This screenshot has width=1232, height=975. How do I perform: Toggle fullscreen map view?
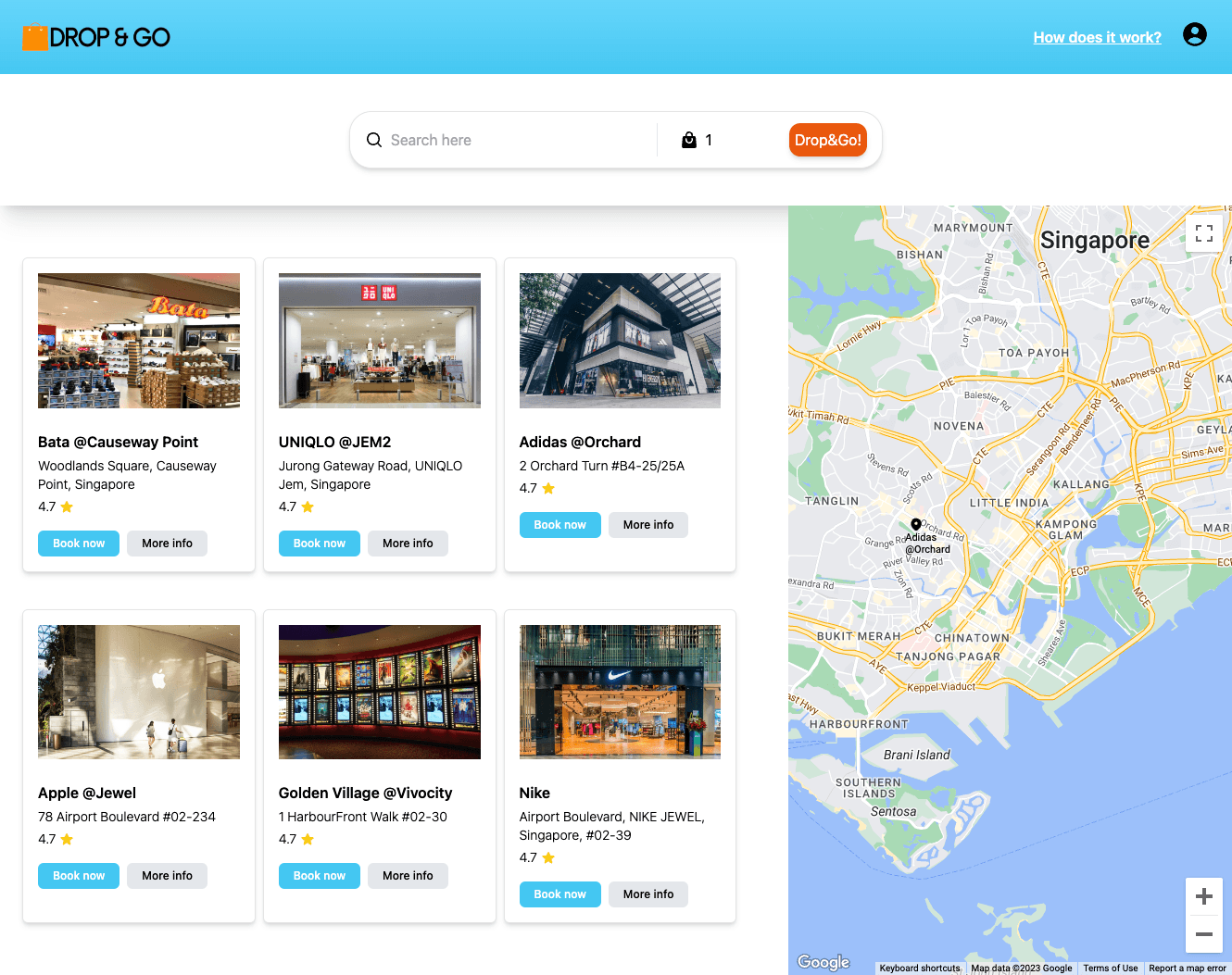(x=1203, y=233)
